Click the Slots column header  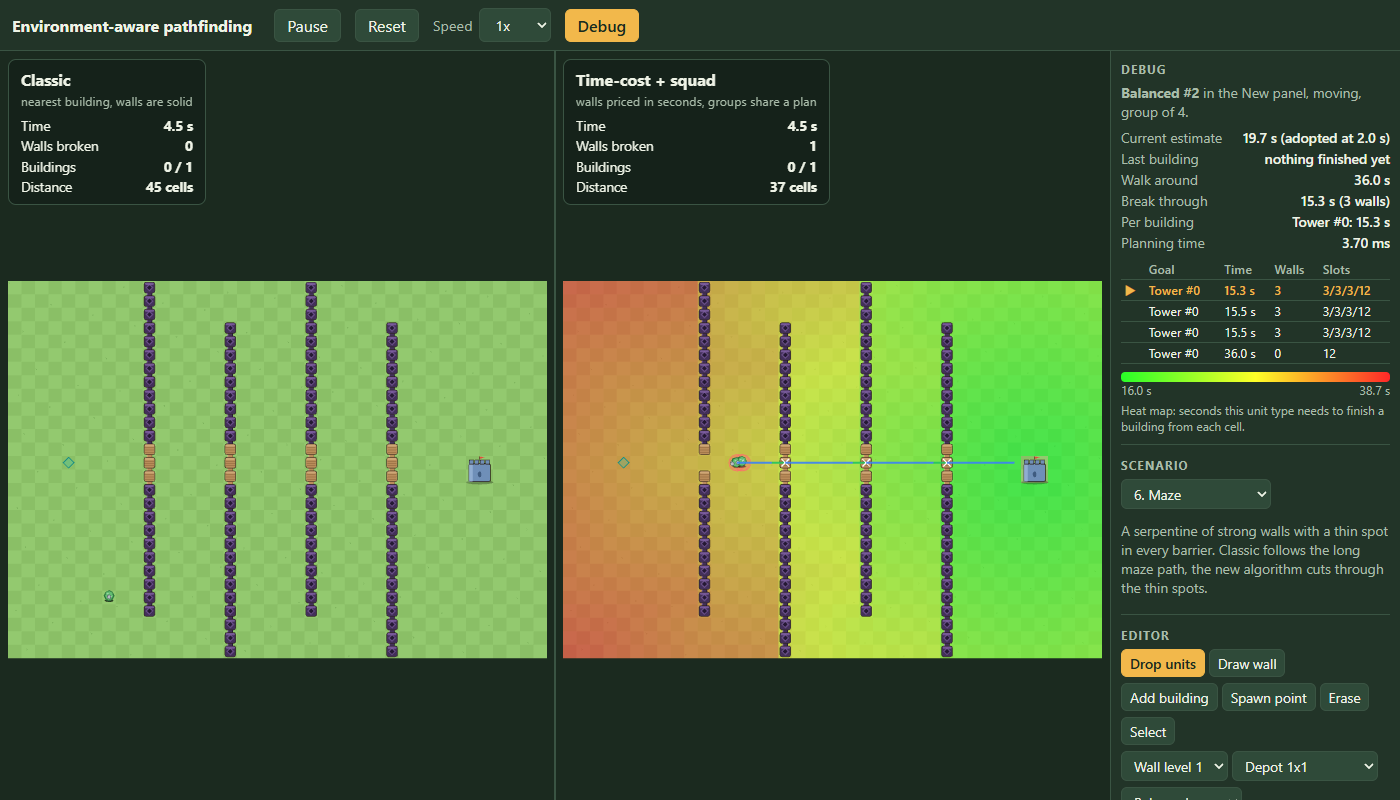click(1336, 270)
